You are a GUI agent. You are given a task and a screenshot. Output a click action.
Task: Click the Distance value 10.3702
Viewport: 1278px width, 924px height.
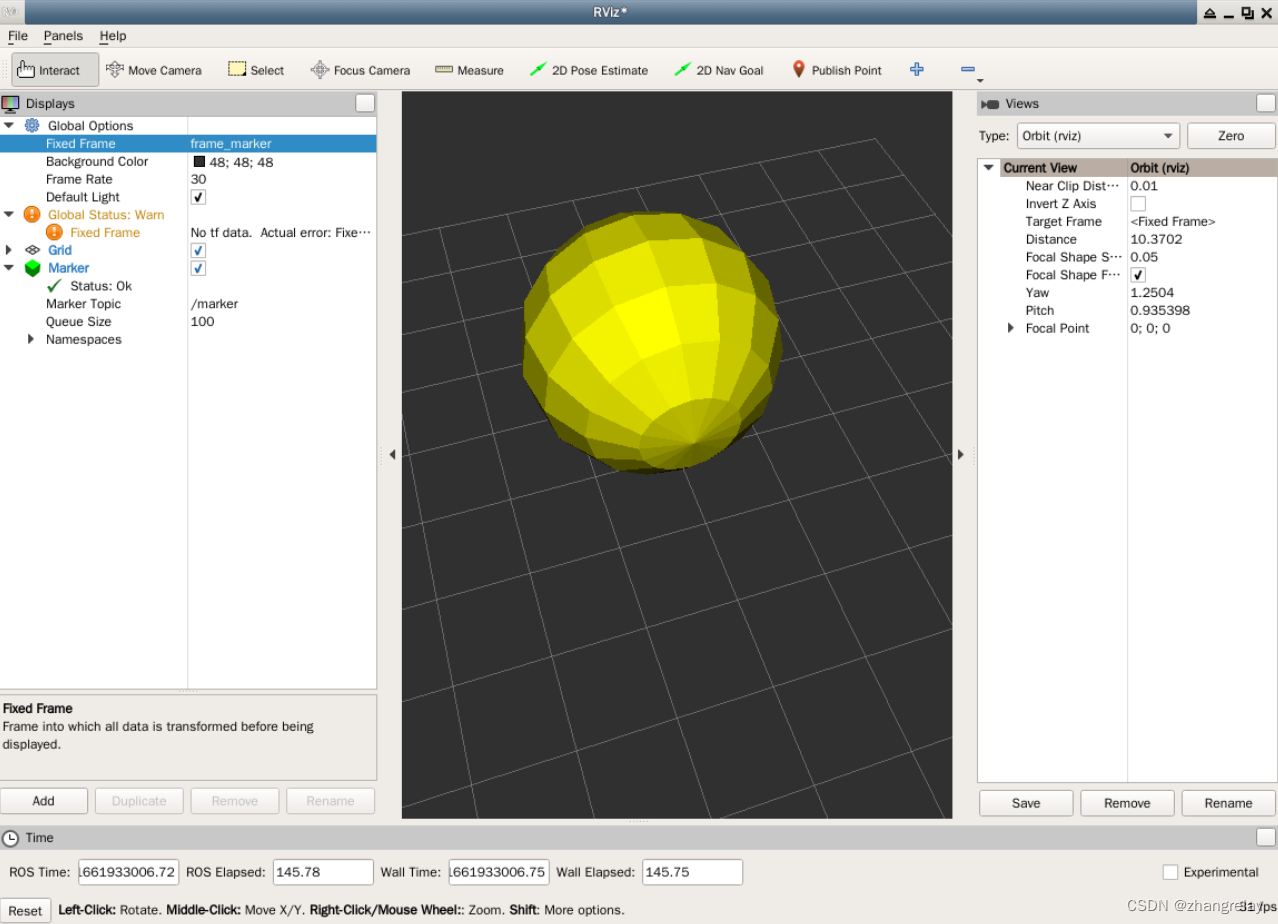(1156, 240)
